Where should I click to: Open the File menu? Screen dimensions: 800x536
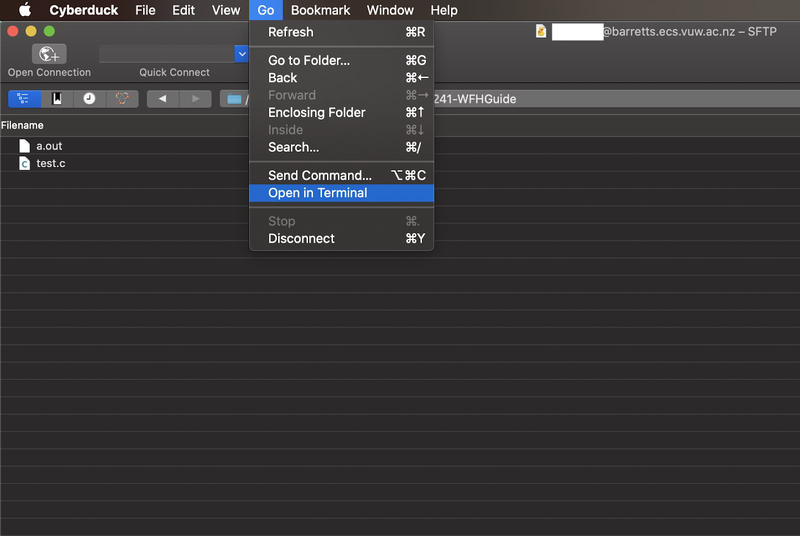145,10
